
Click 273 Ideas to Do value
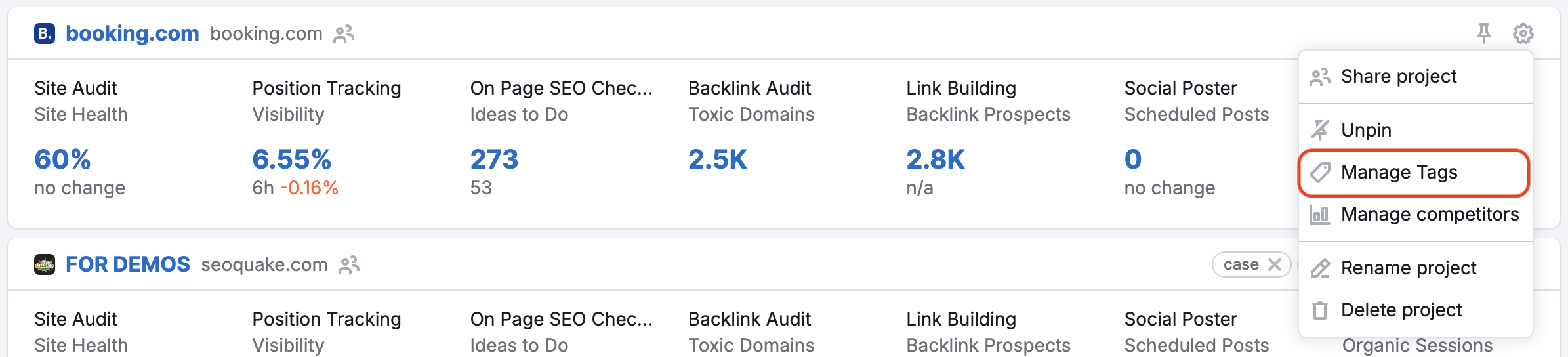pyautogui.click(x=494, y=159)
